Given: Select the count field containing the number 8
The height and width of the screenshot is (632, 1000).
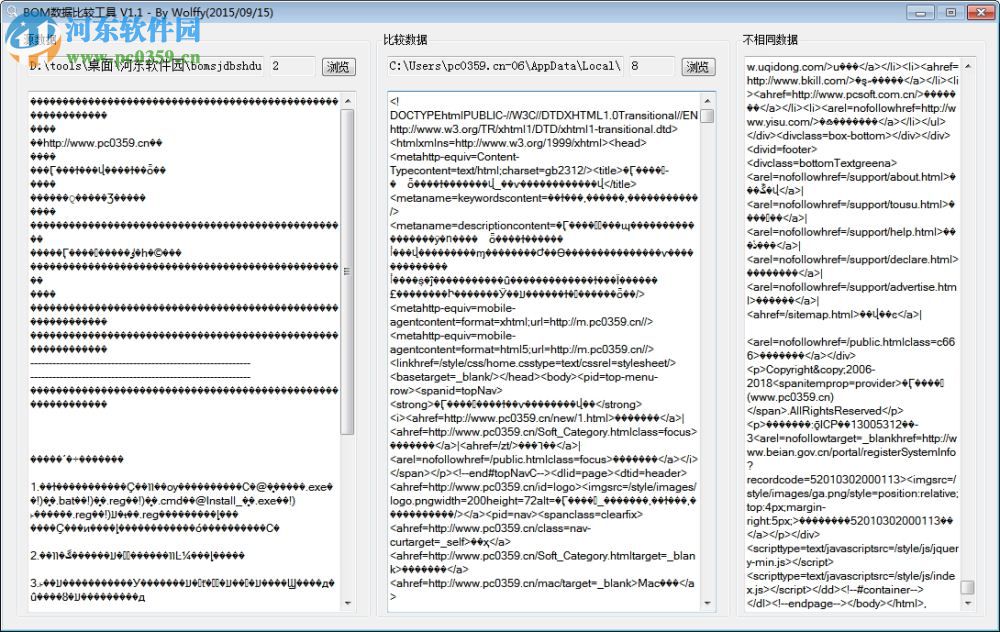Looking at the screenshot, I should (660, 67).
